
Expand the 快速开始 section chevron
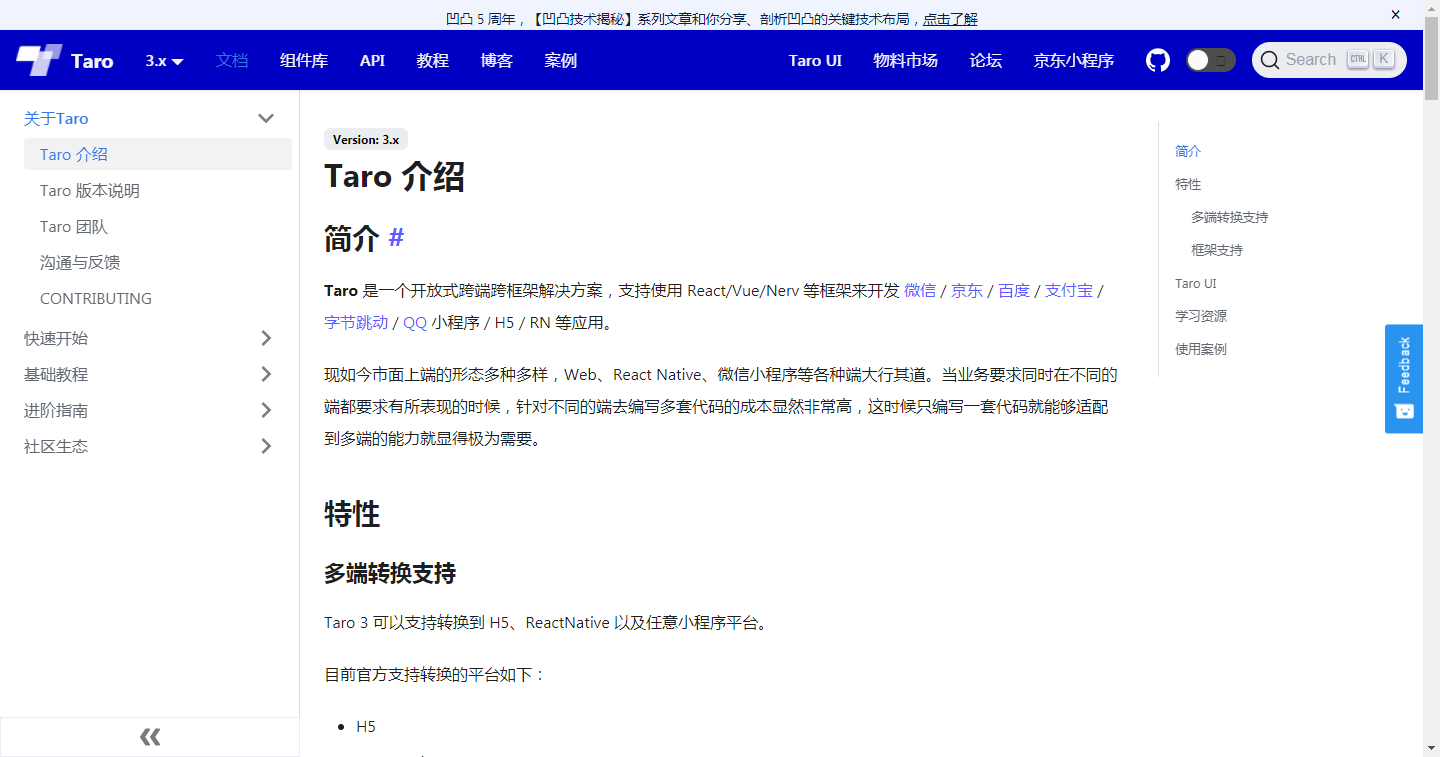coord(266,338)
